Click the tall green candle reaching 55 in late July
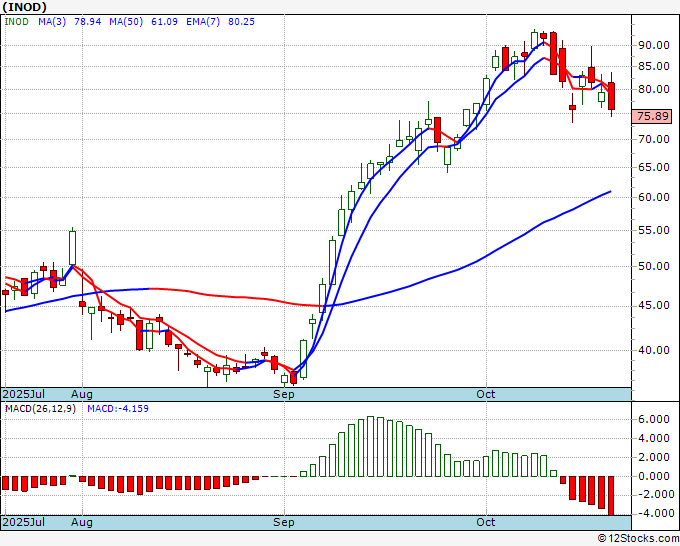680x546 pixels. [72, 247]
